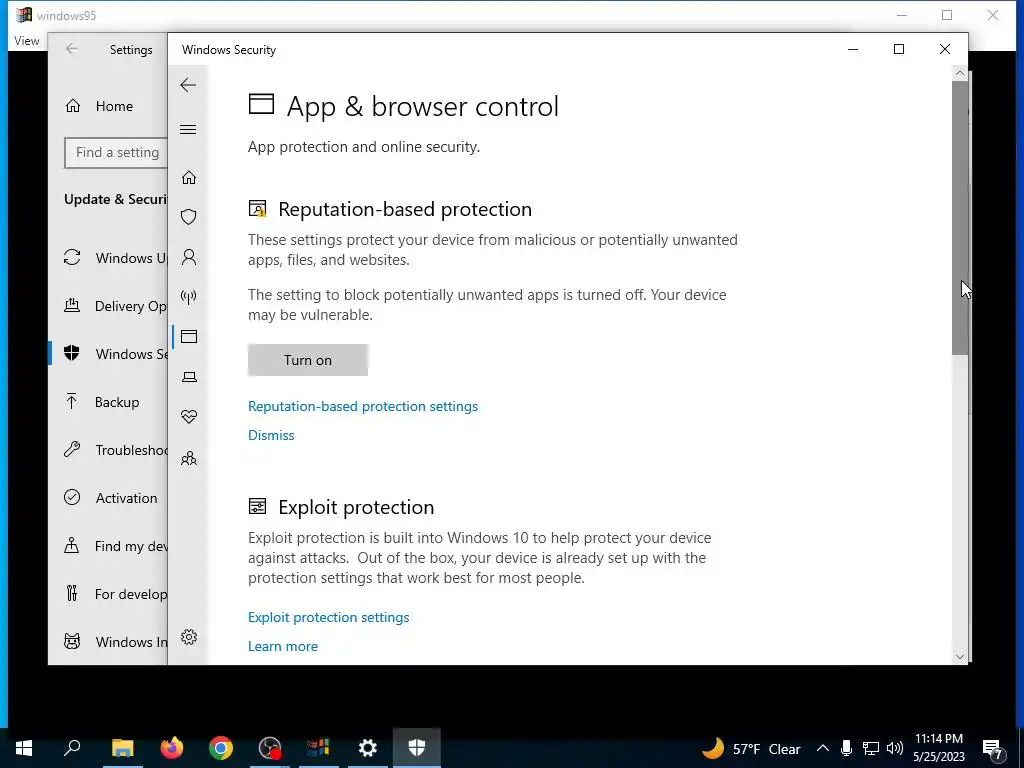The image size is (1024, 768).
Task: Click the scrollbar down arrow in Windows Security
Action: tap(959, 656)
